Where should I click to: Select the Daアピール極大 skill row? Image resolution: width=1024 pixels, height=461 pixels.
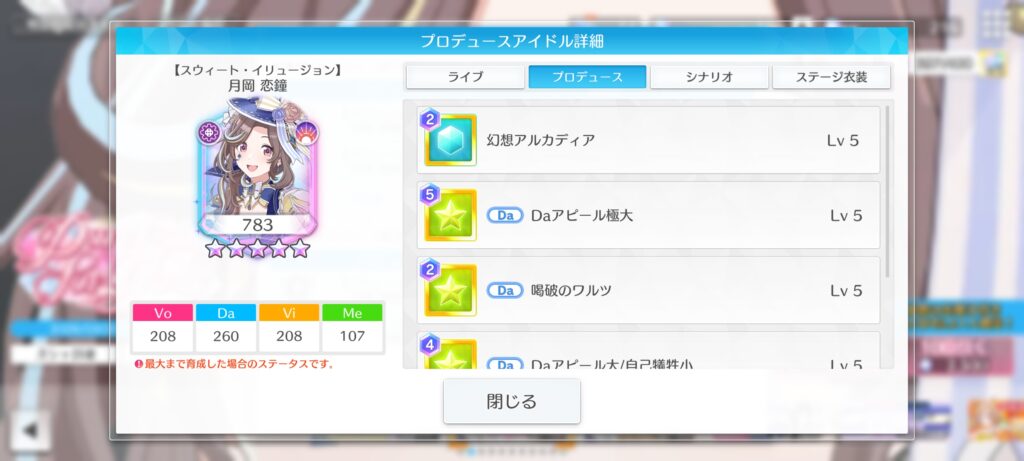point(648,215)
